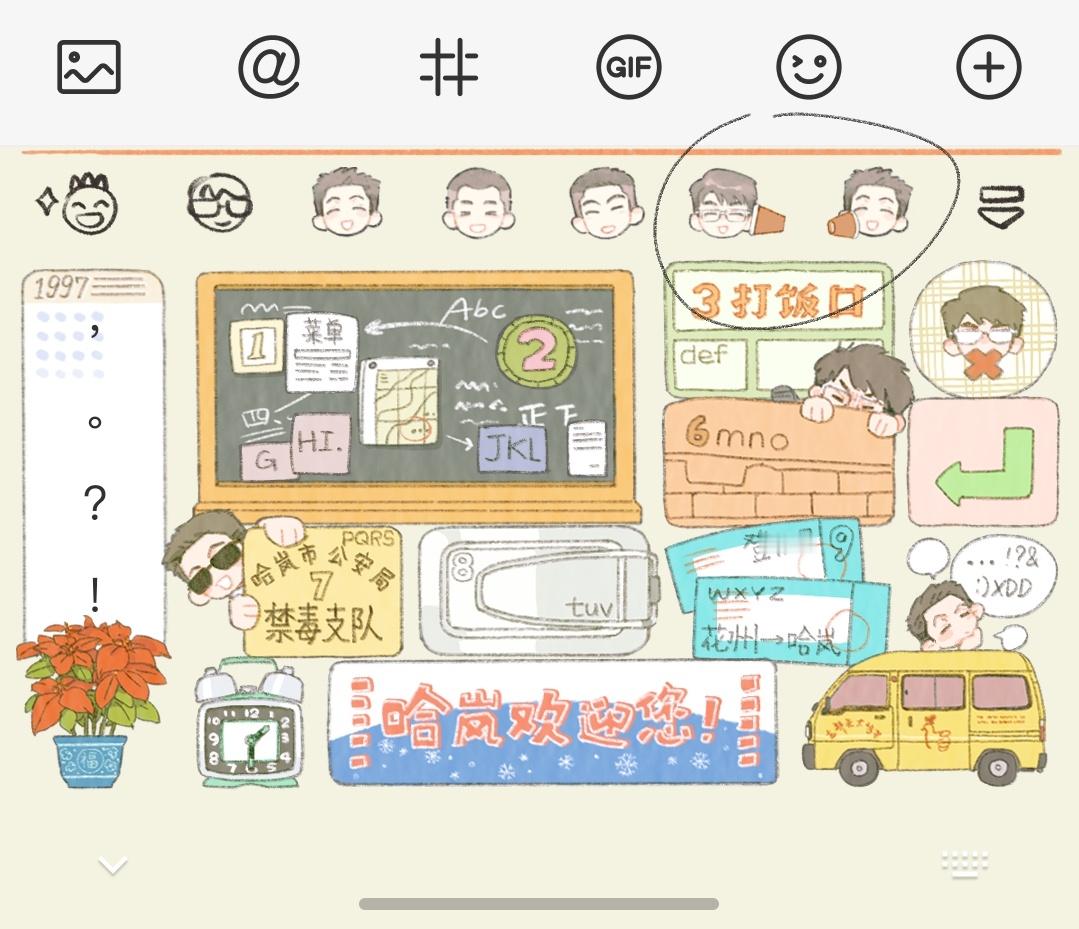Tap the green enter arrow key
Screen dimensions: 1079x929
(x=983, y=462)
